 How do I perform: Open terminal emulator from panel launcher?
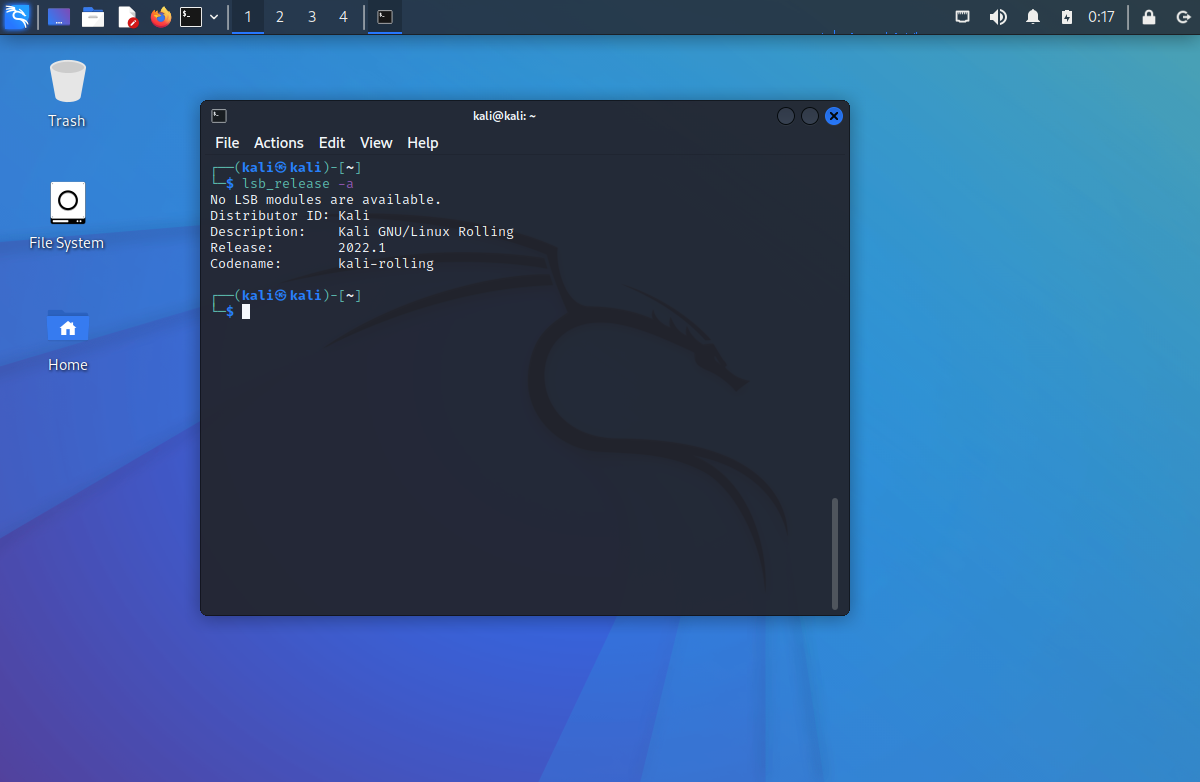[x=191, y=17]
